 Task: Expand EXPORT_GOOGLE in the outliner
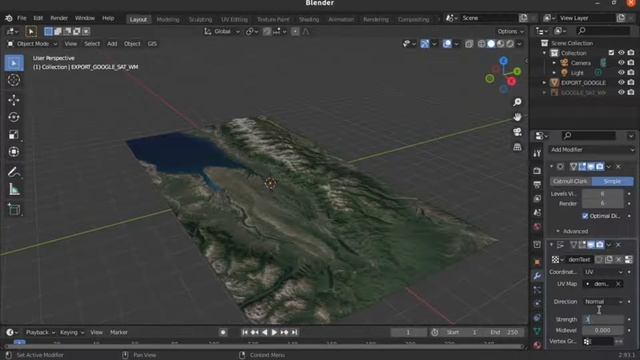coord(544,83)
